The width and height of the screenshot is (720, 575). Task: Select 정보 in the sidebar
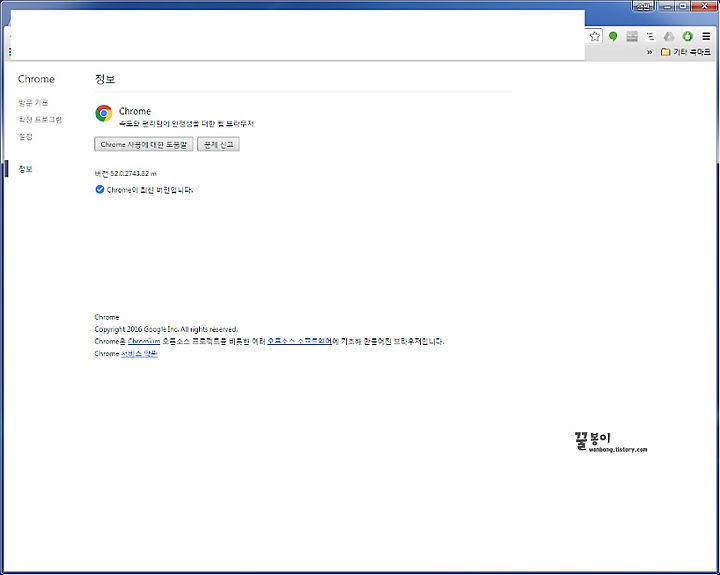click(25, 169)
